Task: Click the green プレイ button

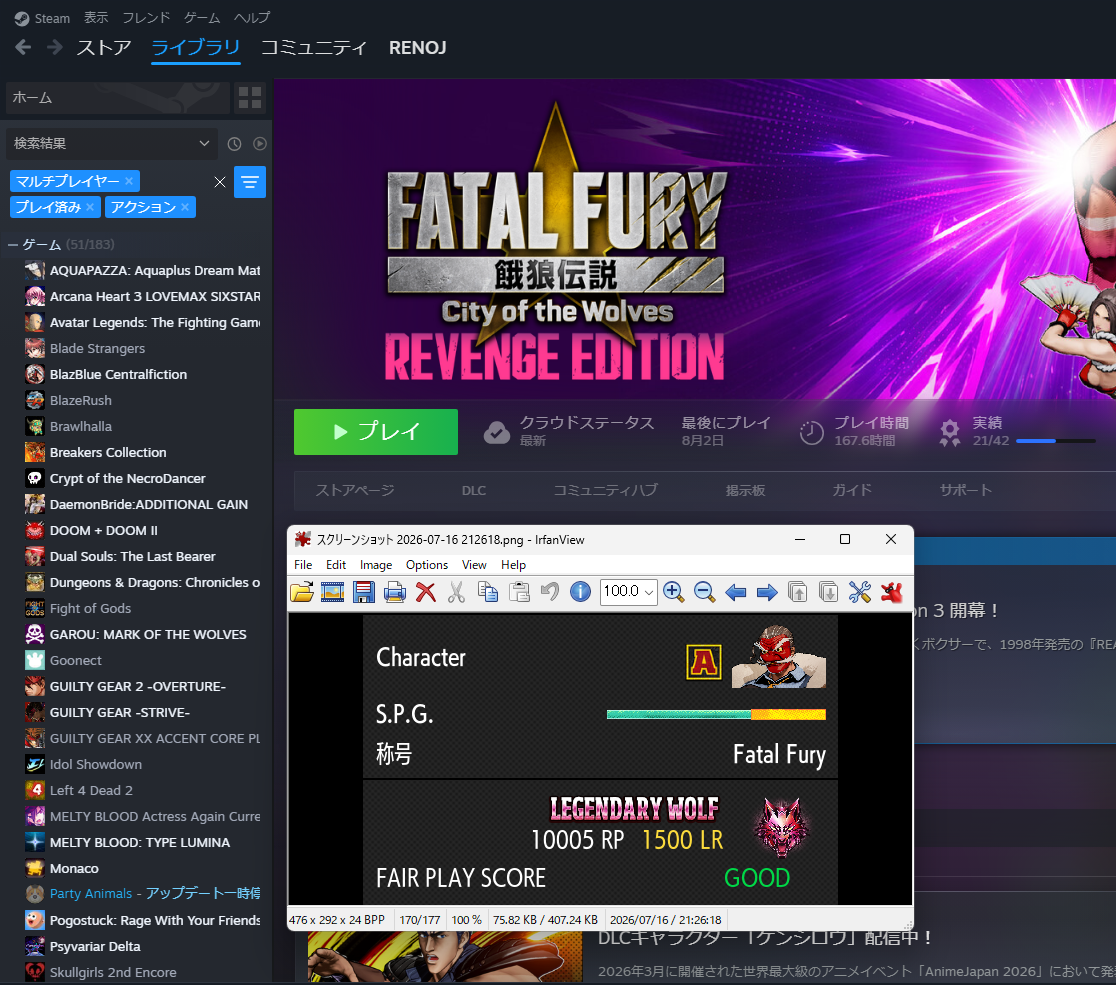Action: [x=376, y=432]
